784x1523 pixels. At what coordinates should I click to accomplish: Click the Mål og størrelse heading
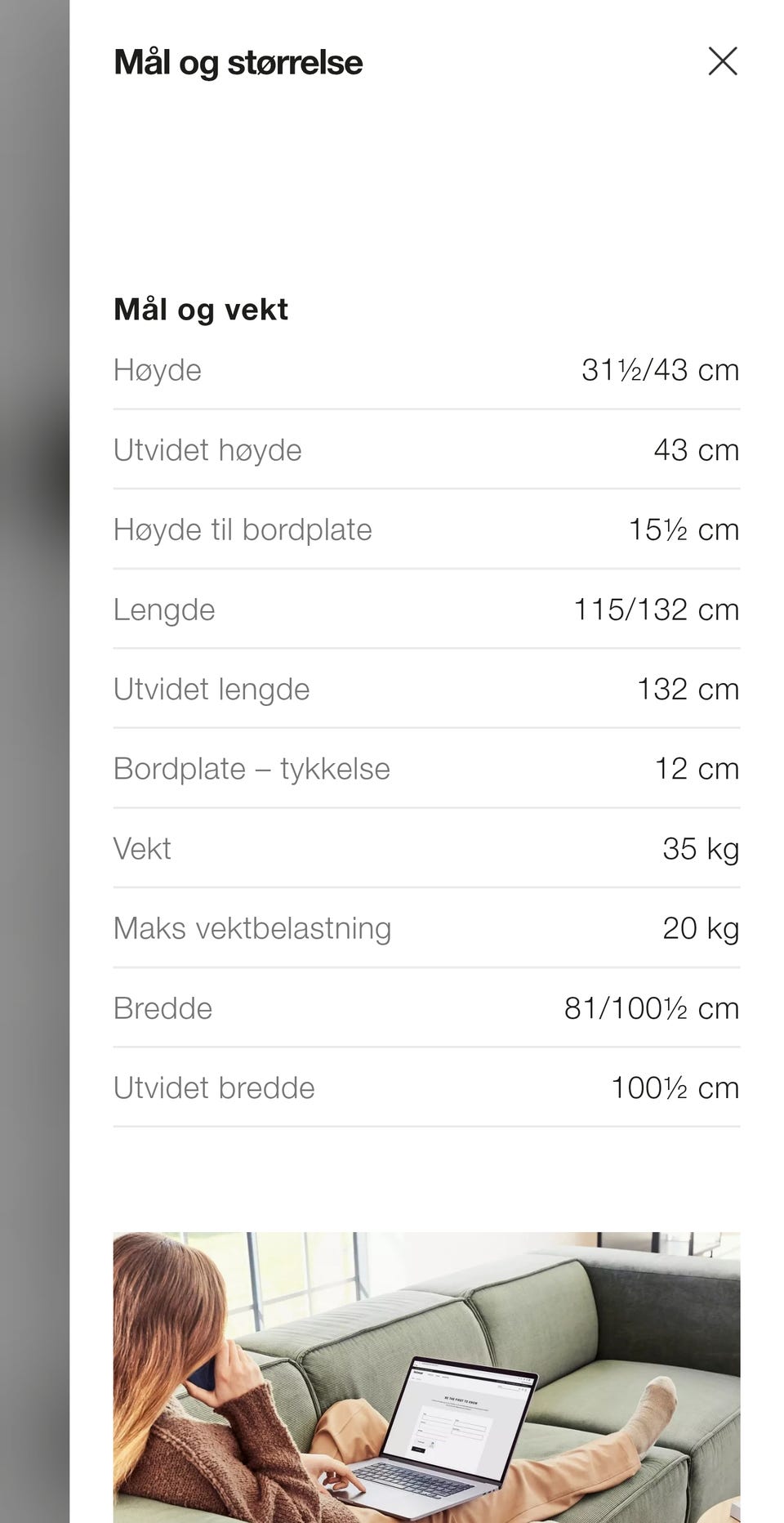(x=238, y=63)
